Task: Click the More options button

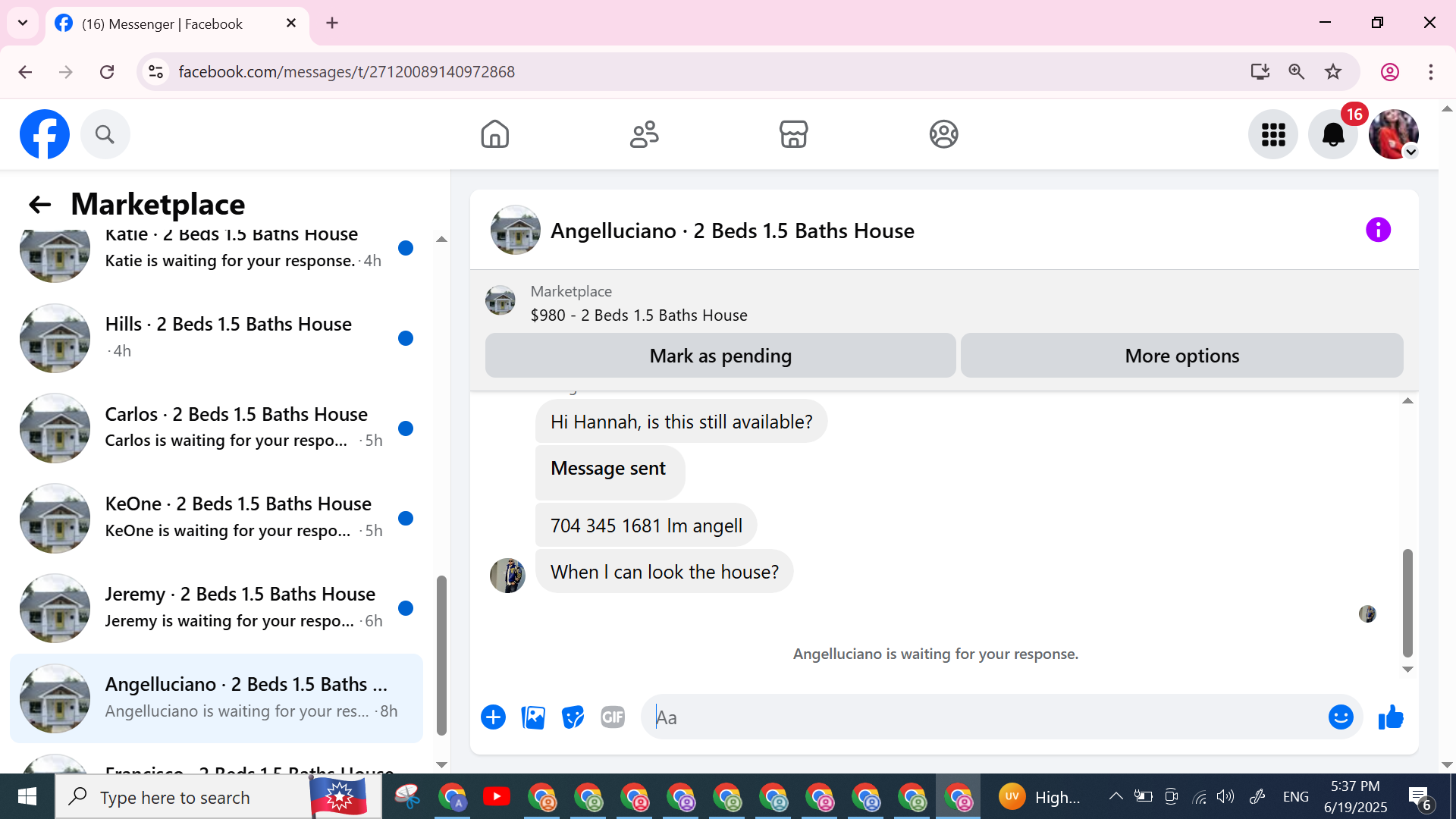Action: tap(1181, 356)
